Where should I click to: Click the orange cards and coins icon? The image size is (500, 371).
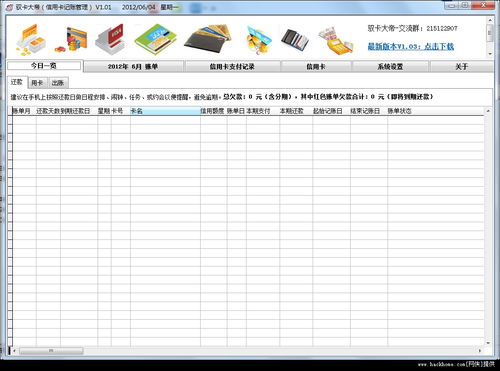click(31, 40)
